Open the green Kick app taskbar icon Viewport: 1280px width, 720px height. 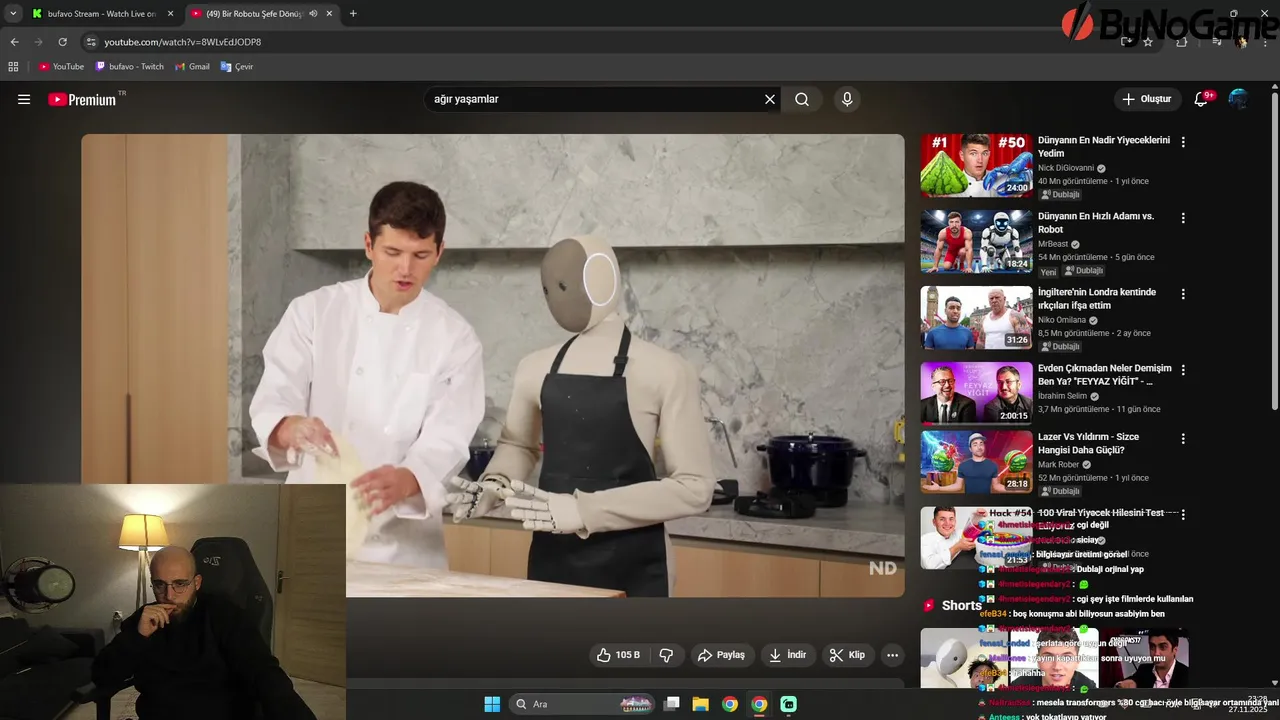click(788, 704)
